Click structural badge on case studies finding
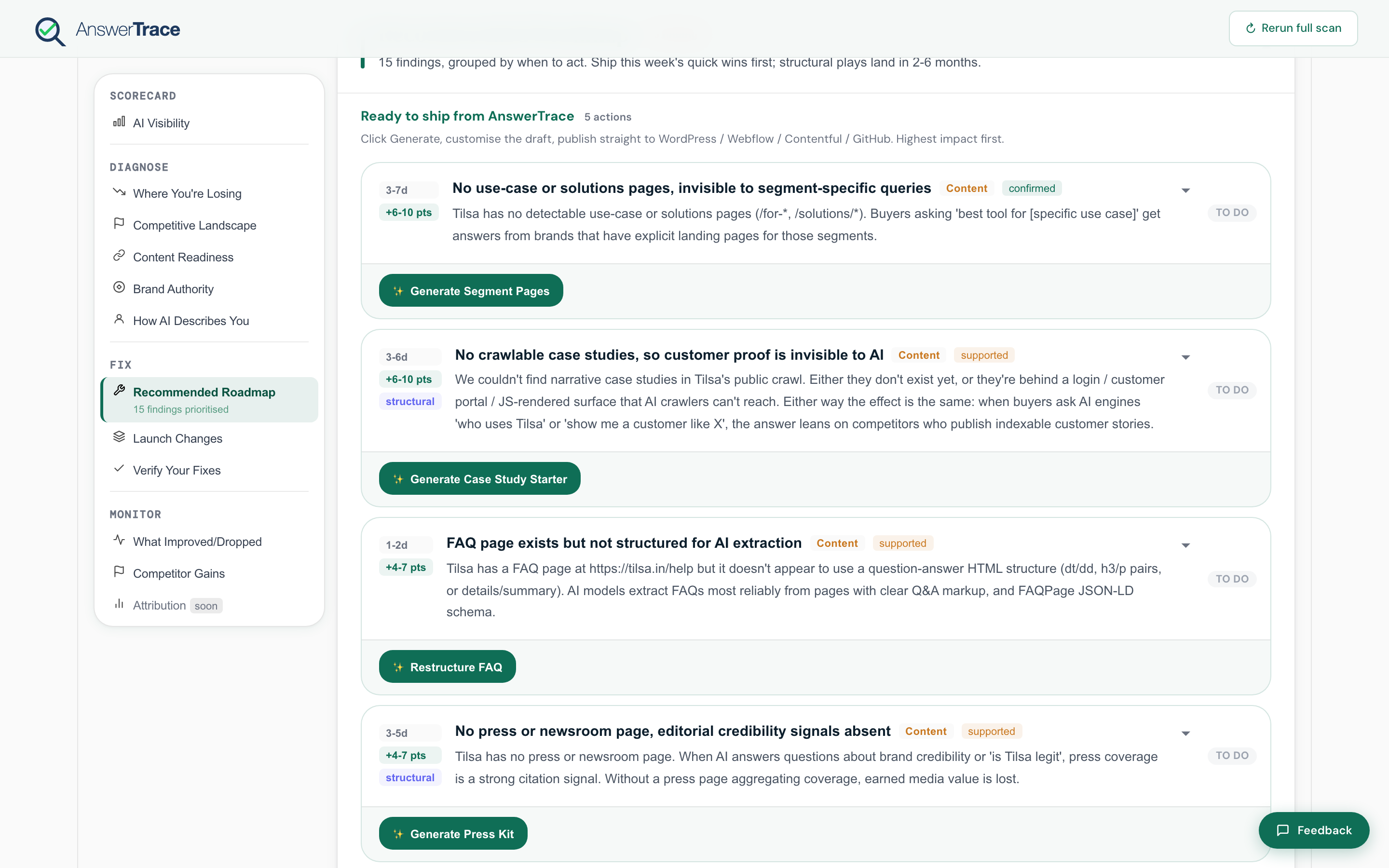 pos(410,401)
